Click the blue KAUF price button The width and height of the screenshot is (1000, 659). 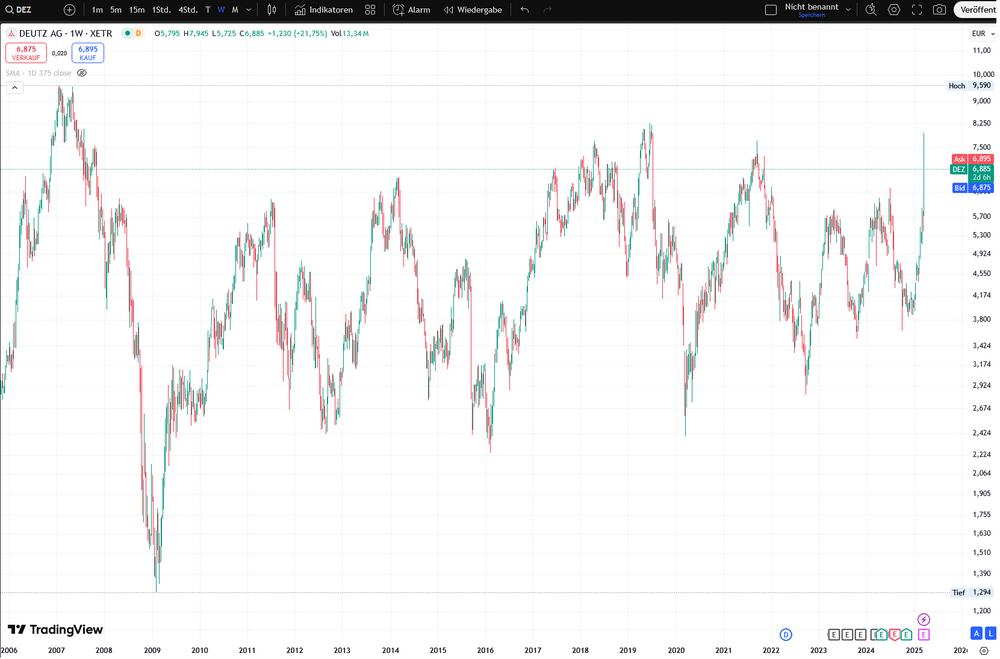pyautogui.click(x=88, y=53)
